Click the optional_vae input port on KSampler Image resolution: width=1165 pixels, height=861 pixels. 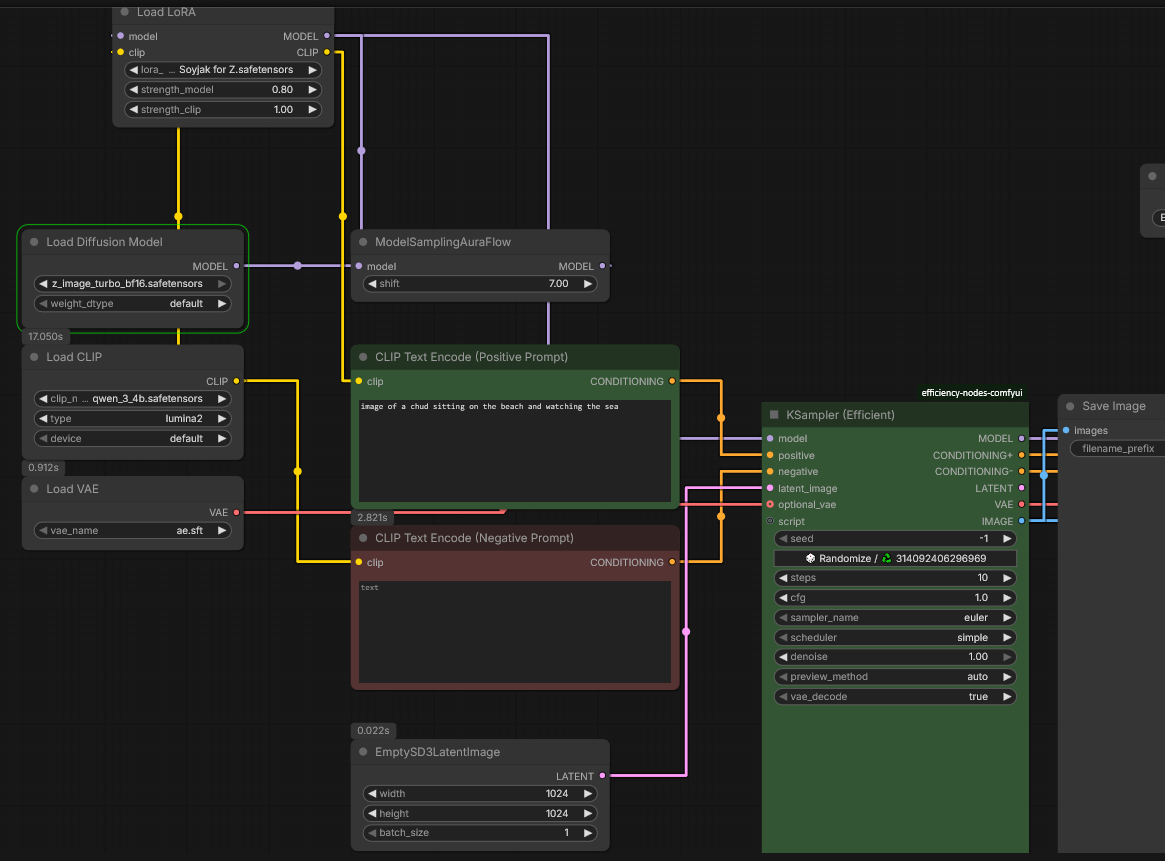(770, 505)
